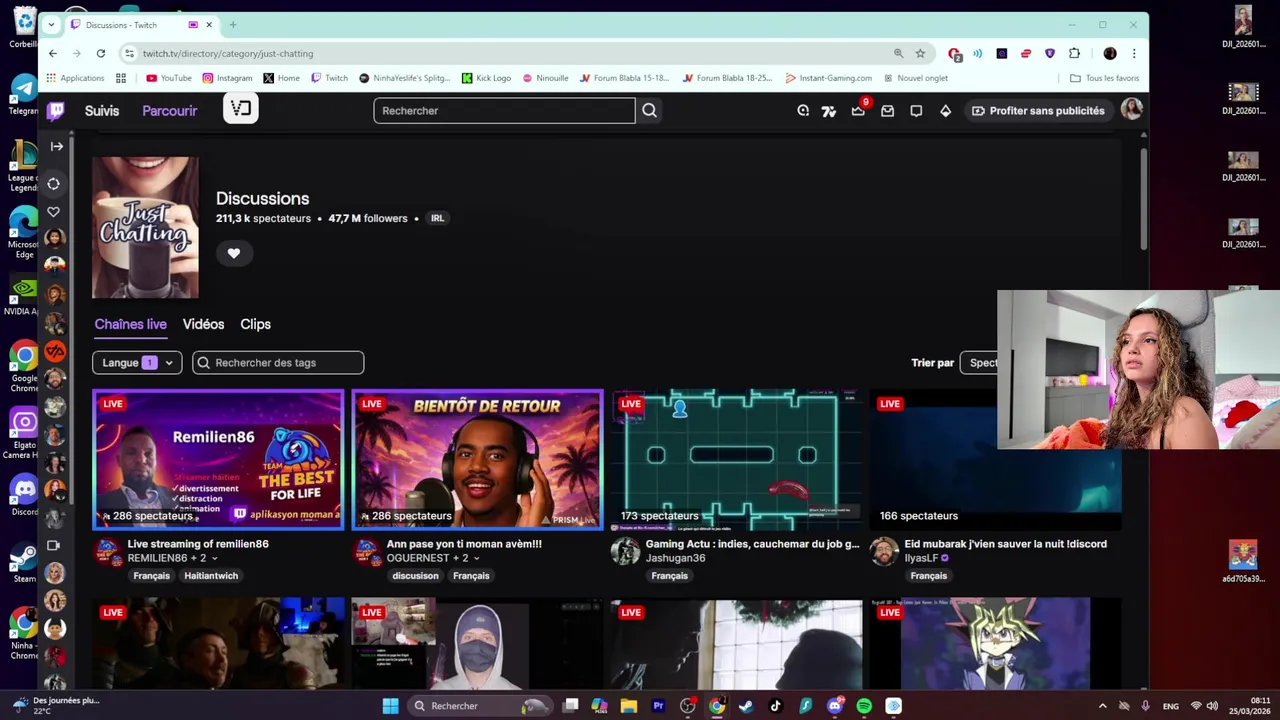The height and width of the screenshot is (720, 1280).
Task: Open the Twitch page vertical scrollbar
Action: pyautogui.click(x=1143, y=200)
